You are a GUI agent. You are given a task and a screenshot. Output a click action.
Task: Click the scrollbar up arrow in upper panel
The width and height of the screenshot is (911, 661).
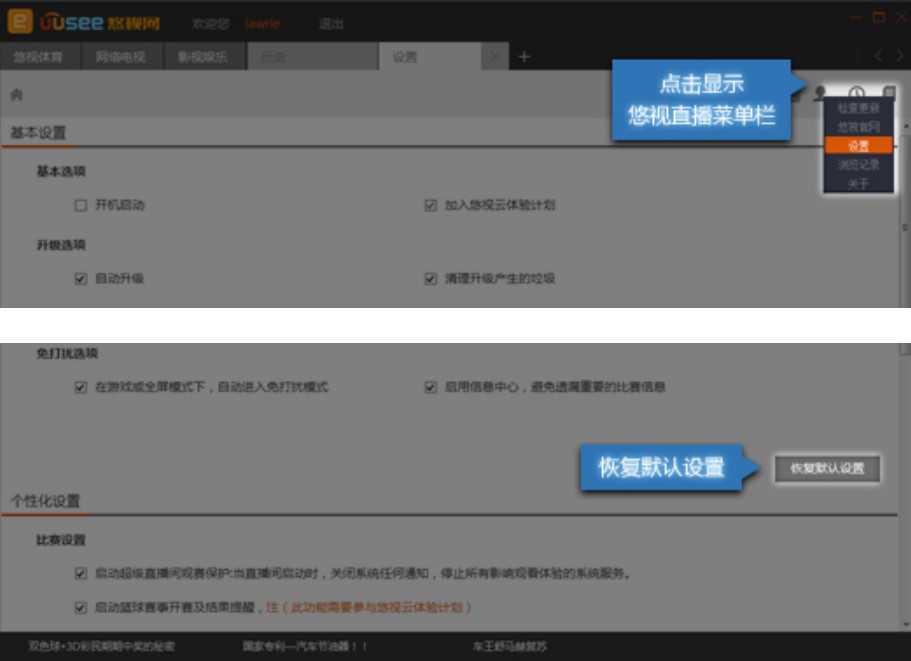(906, 125)
